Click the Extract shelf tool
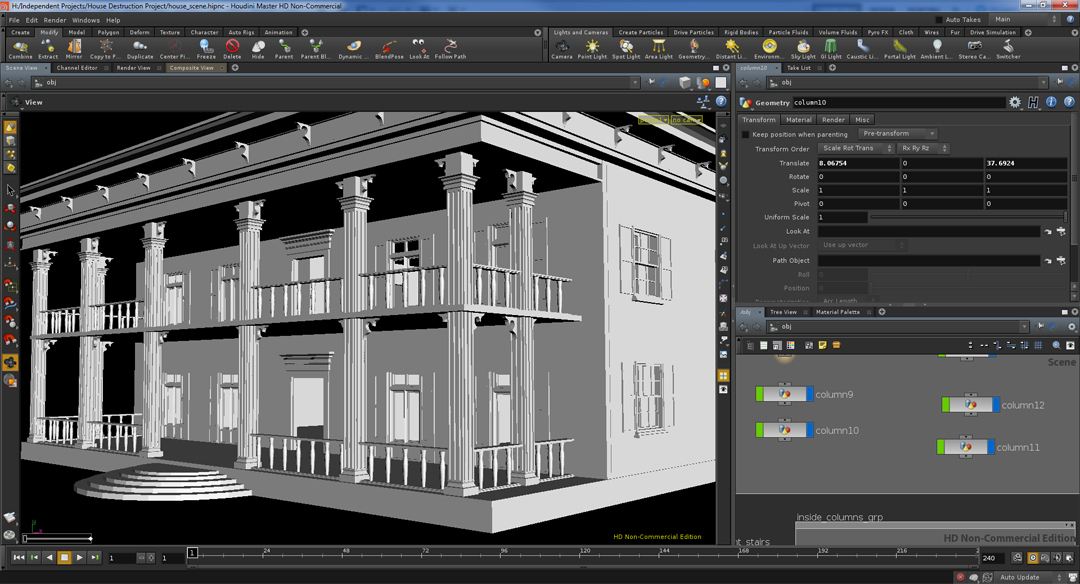Viewport: 1080px width, 584px height. point(48,49)
